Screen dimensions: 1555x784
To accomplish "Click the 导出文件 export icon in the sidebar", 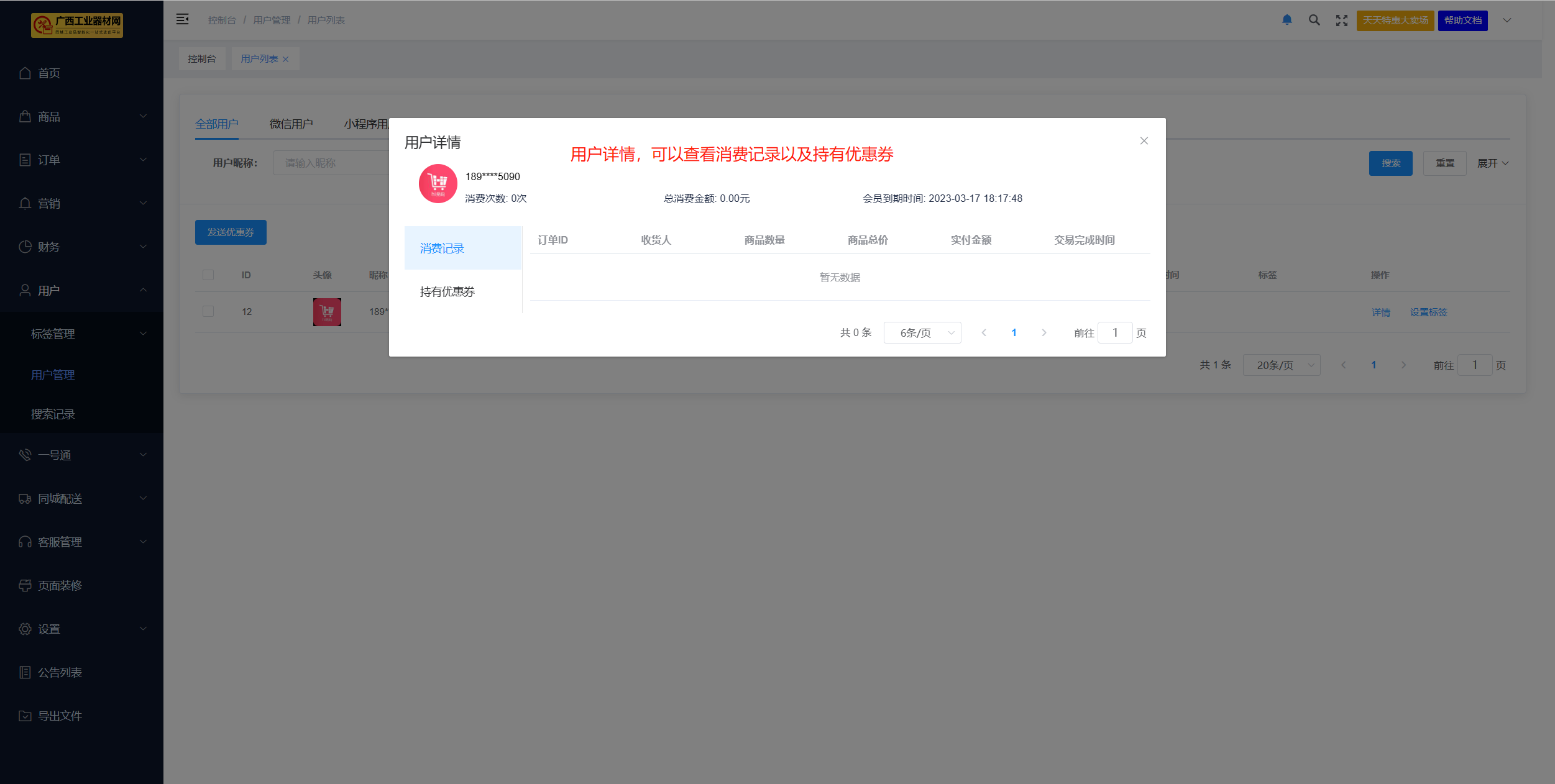I will tap(25, 716).
